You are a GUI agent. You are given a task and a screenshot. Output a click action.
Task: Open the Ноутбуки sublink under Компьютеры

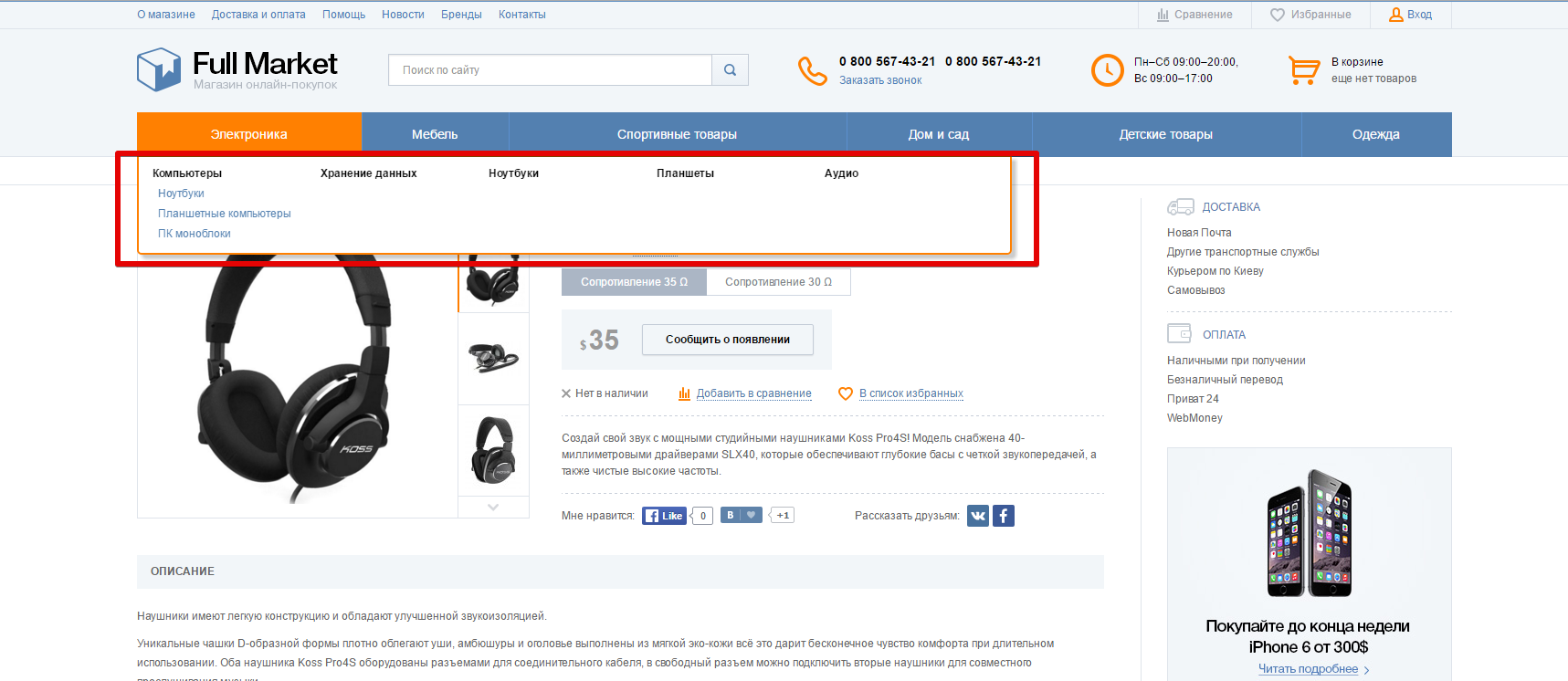181,194
